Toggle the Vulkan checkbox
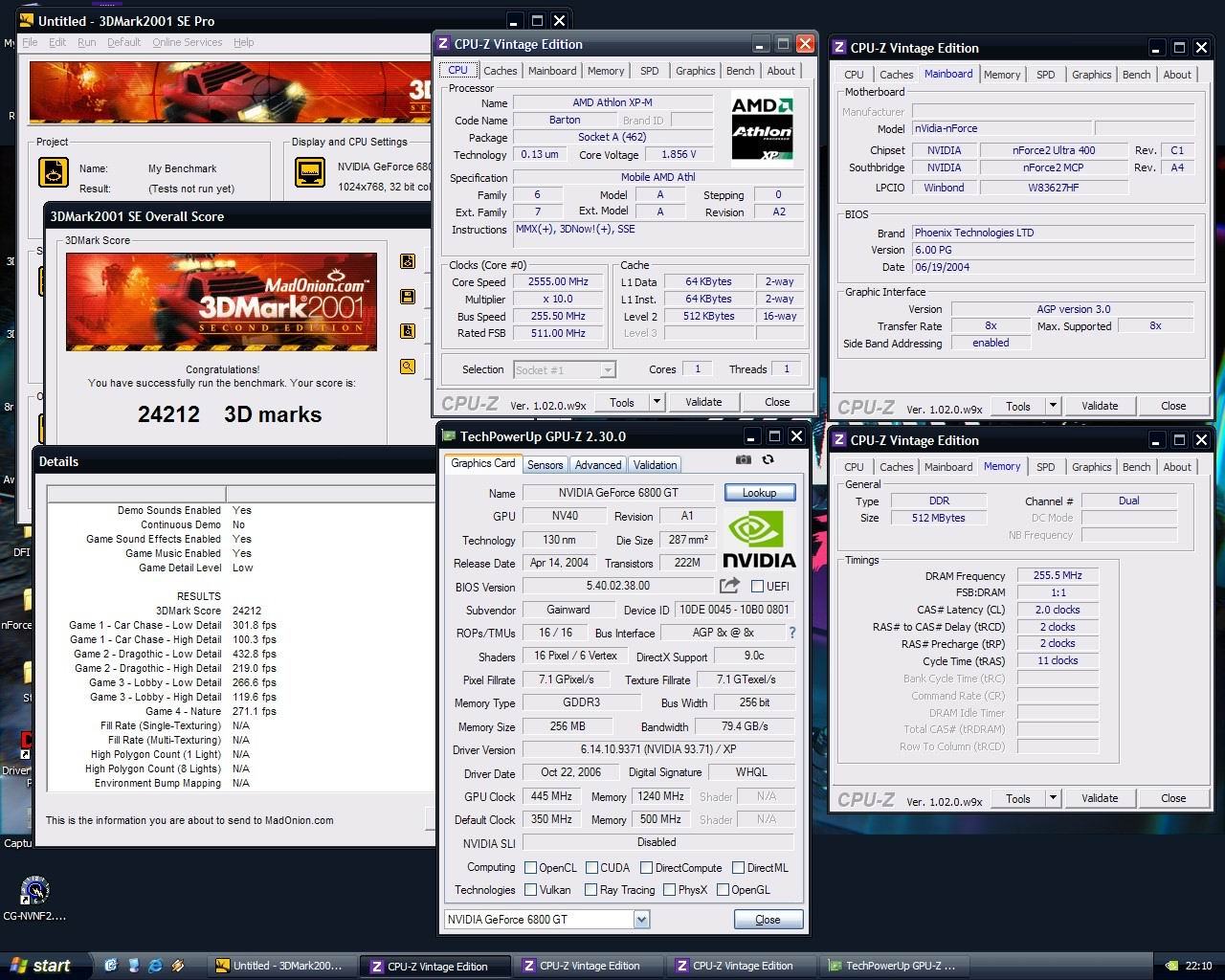The image size is (1225, 980). click(530, 890)
